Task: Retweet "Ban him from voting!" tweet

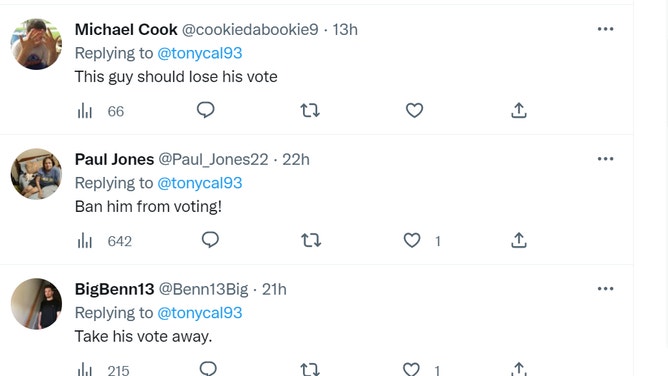Action: (x=311, y=241)
